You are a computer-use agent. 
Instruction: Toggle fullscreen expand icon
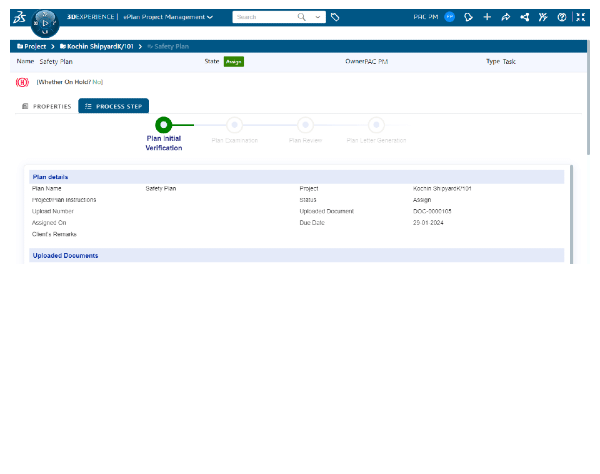tap(581, 17)
